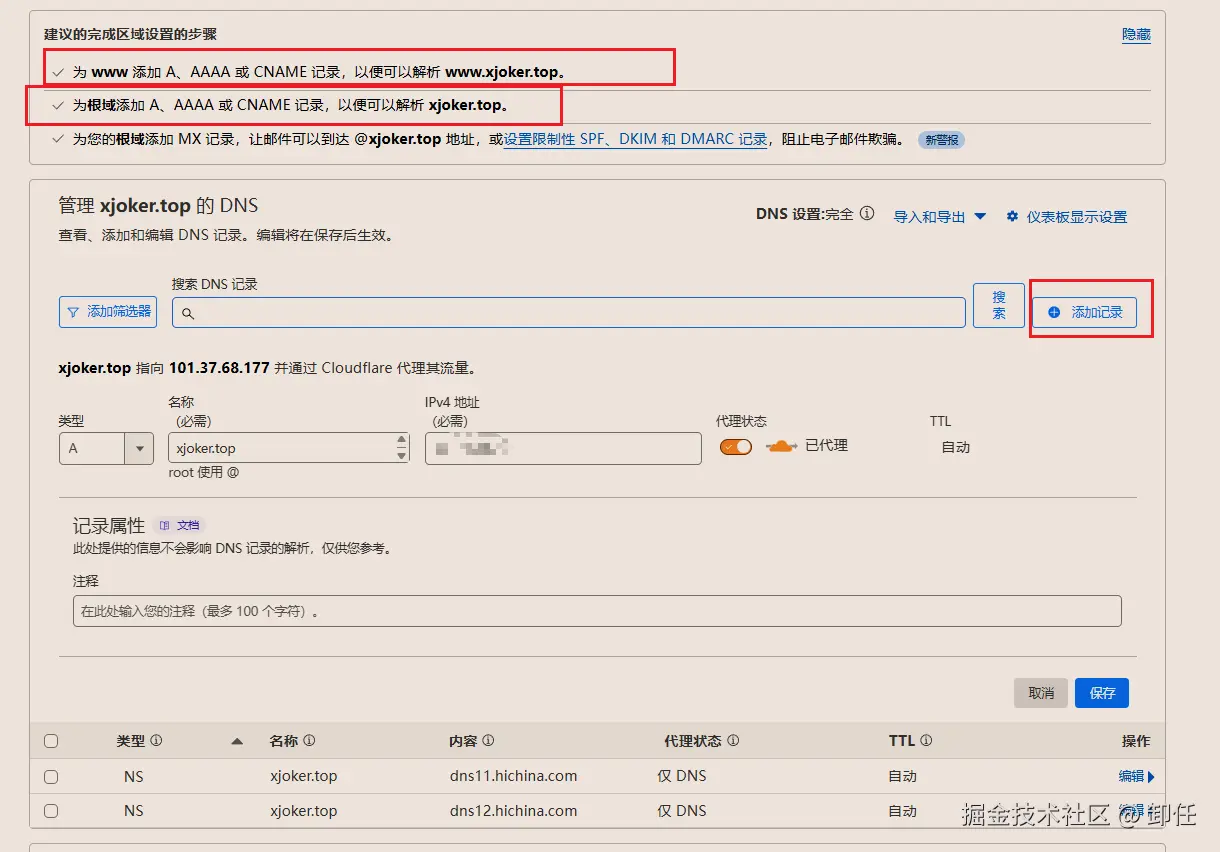The width and height of the screenshot is (1220, 852).
Task: Check the box for dns11.hichina.com row
Action: (51, 776)
